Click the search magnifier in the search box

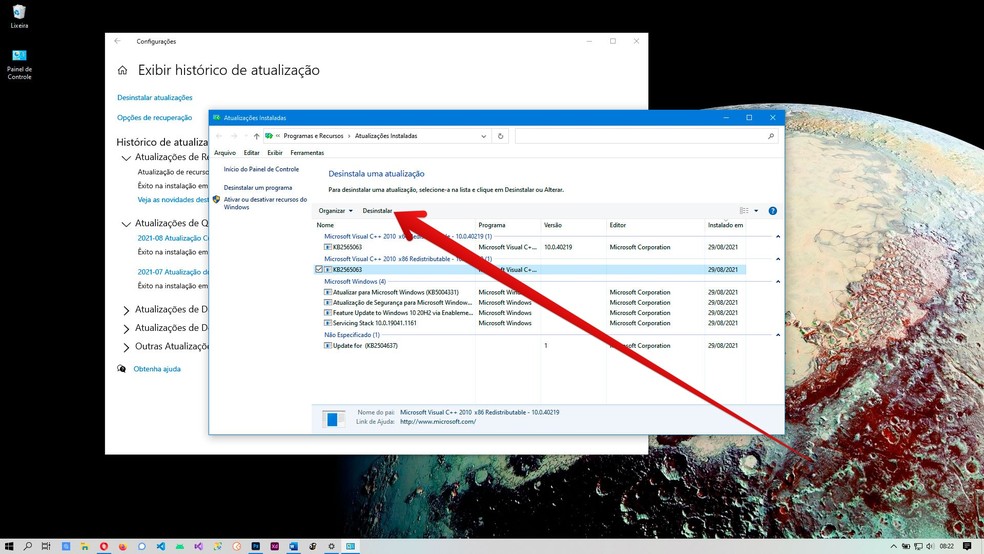click(x=771, y=136)
